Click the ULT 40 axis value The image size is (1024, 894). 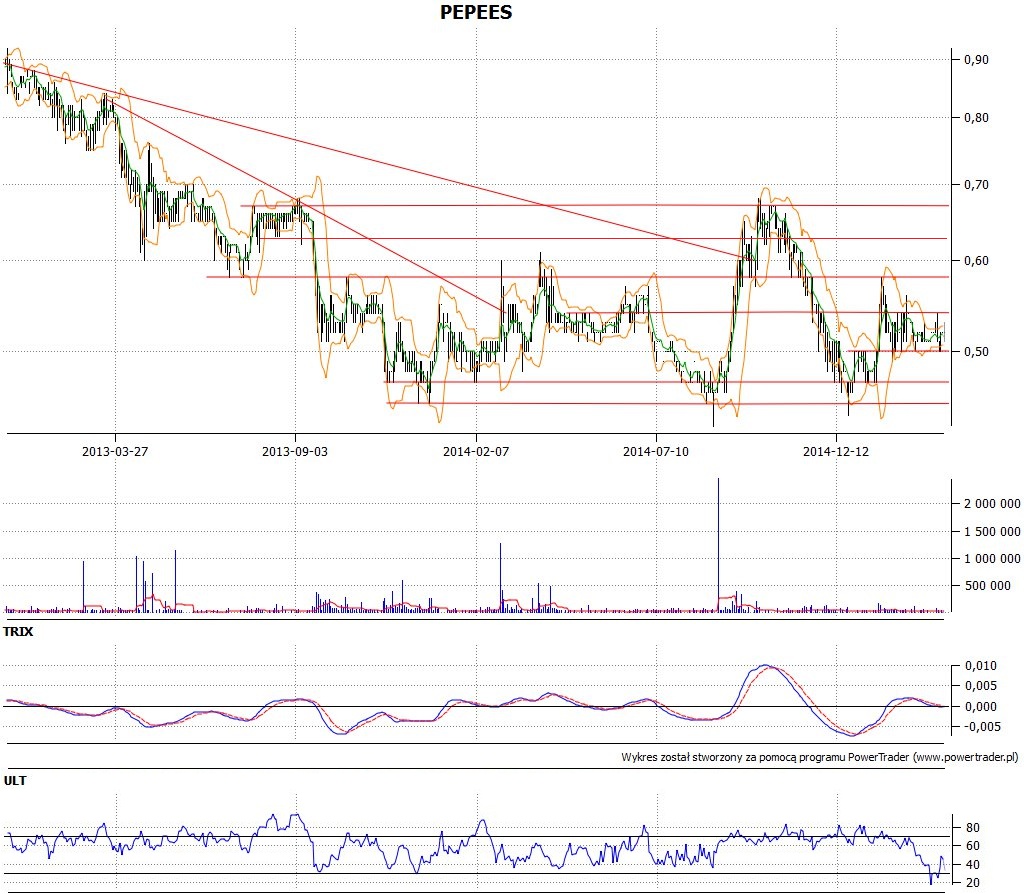(x=972, y=865)
